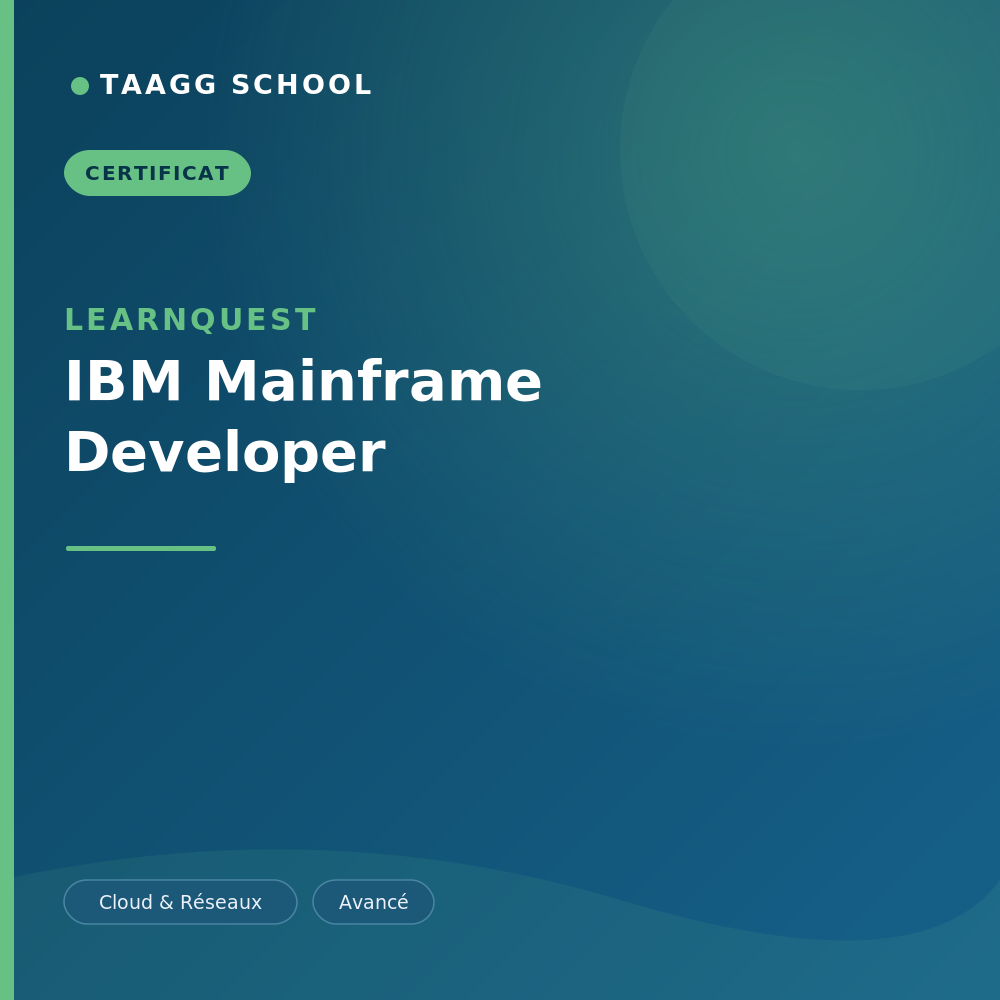The image size is (1000, 1000).
Task: Select the Cloud & Réseaux tag
Action: tap(180, 902)
